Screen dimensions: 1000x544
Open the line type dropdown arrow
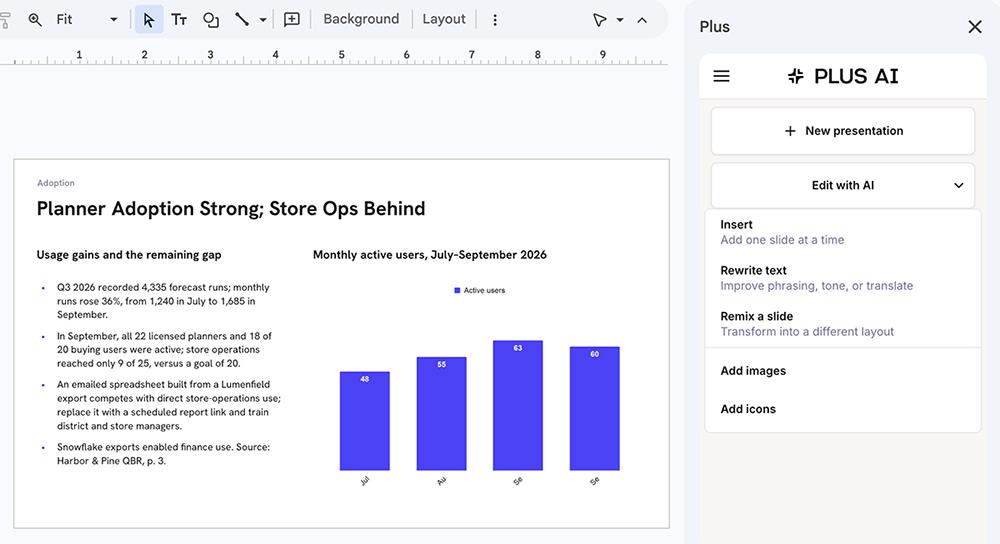[x=263, y=20]
